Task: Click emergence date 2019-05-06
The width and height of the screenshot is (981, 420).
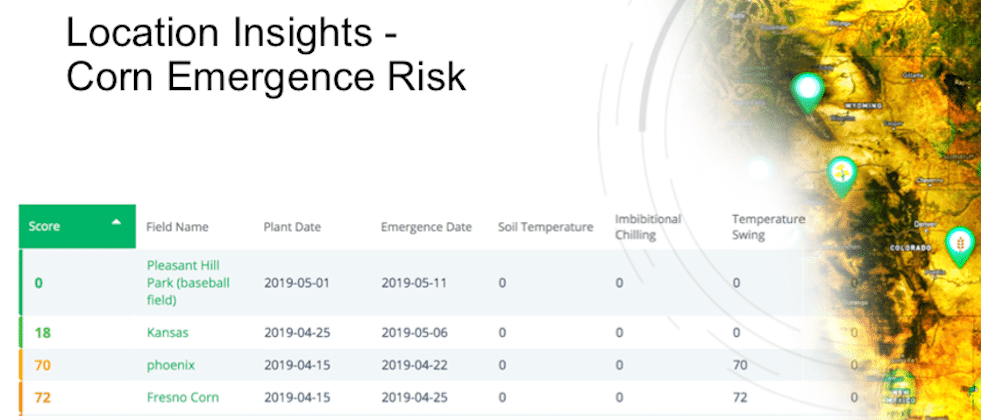Action: point(414,332)
